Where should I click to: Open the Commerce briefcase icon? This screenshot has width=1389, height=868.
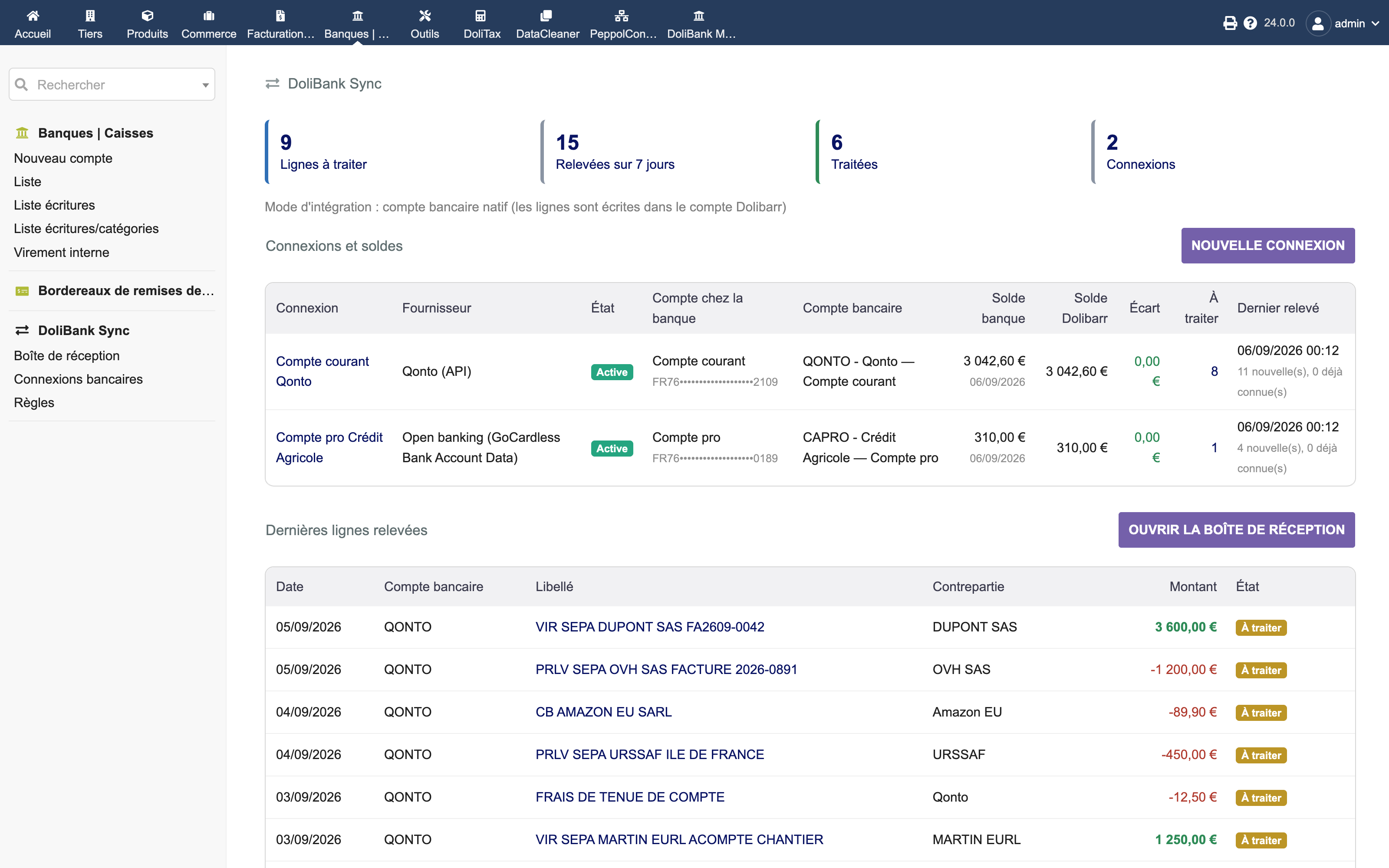pyautogui.click(x=209, y=16)
